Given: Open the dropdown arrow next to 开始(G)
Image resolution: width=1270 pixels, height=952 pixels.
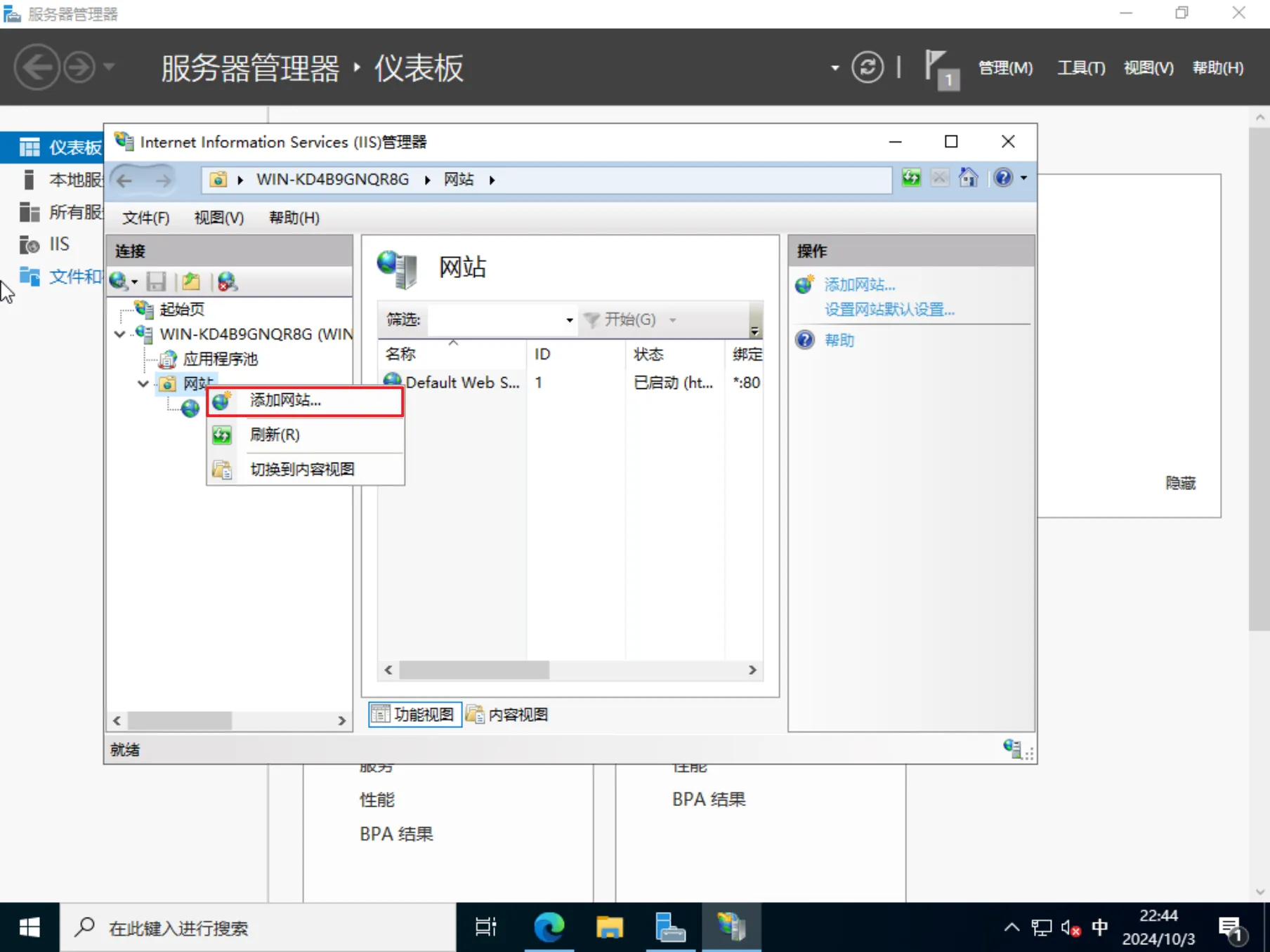Looking at the screenshot, I should tap(673, 320).
